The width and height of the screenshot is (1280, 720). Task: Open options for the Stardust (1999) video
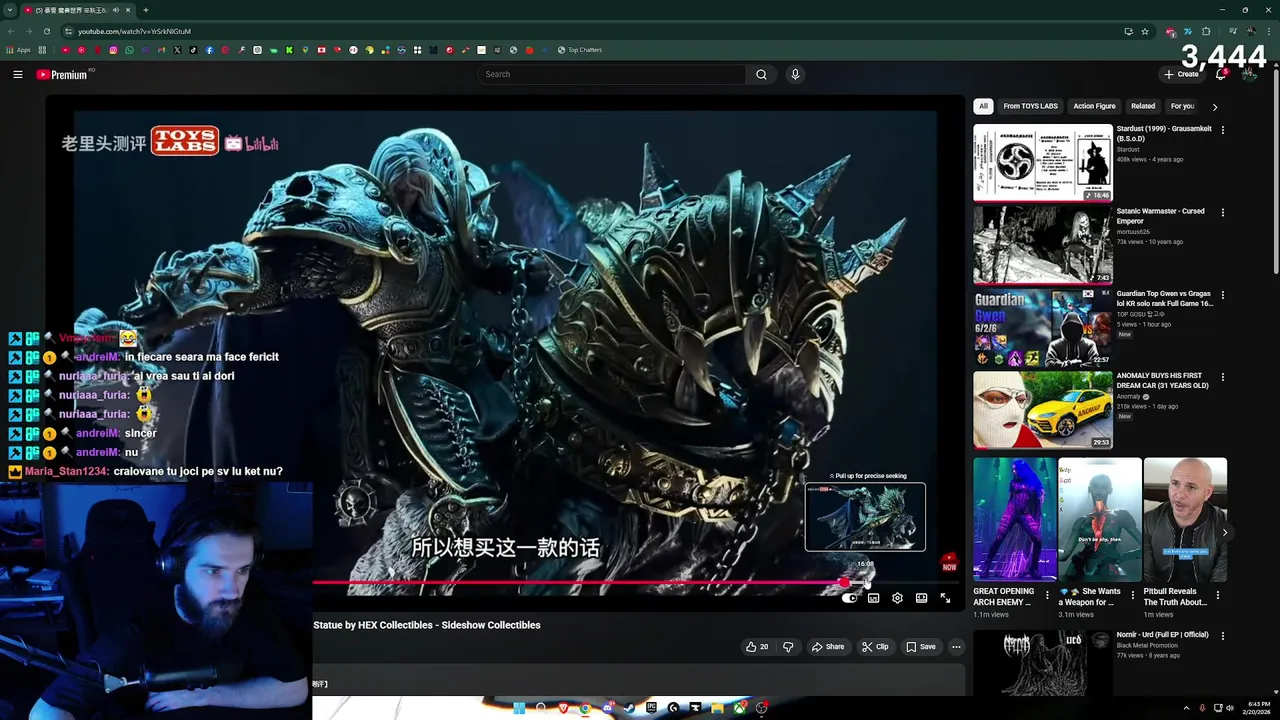point(1222,130)
